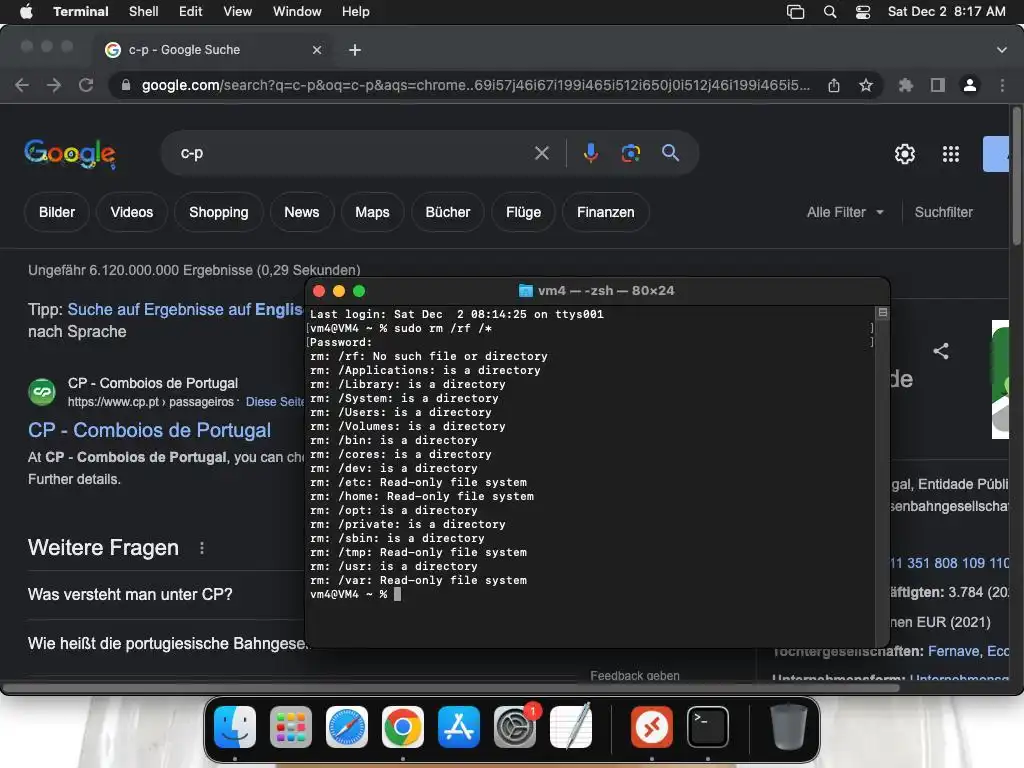Start voice search with microphone
This screenshot has width=1024, height=768.
click(x=590, y=153)
